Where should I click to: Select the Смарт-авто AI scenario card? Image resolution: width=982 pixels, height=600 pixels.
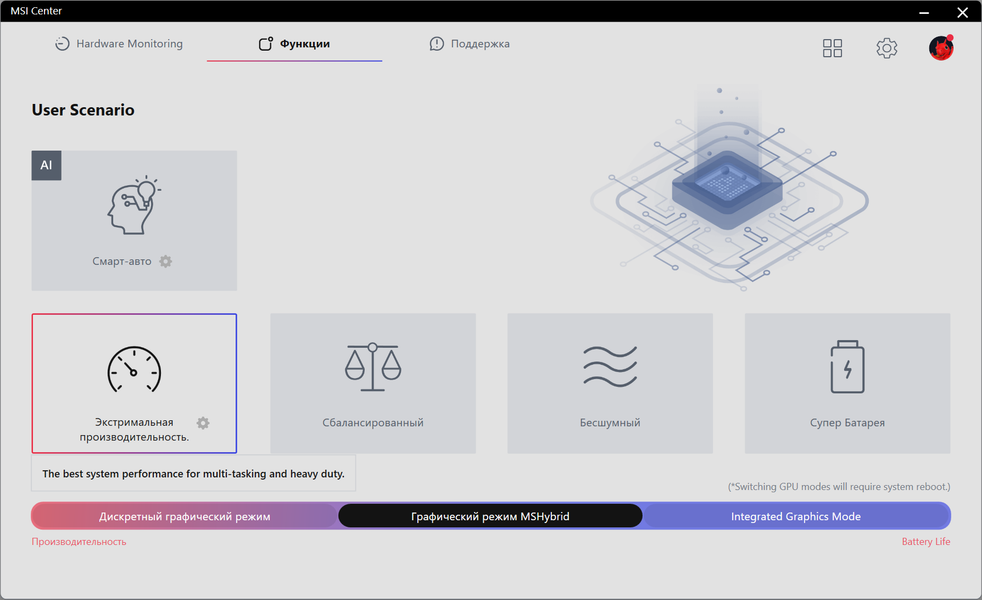pos(134,220)
